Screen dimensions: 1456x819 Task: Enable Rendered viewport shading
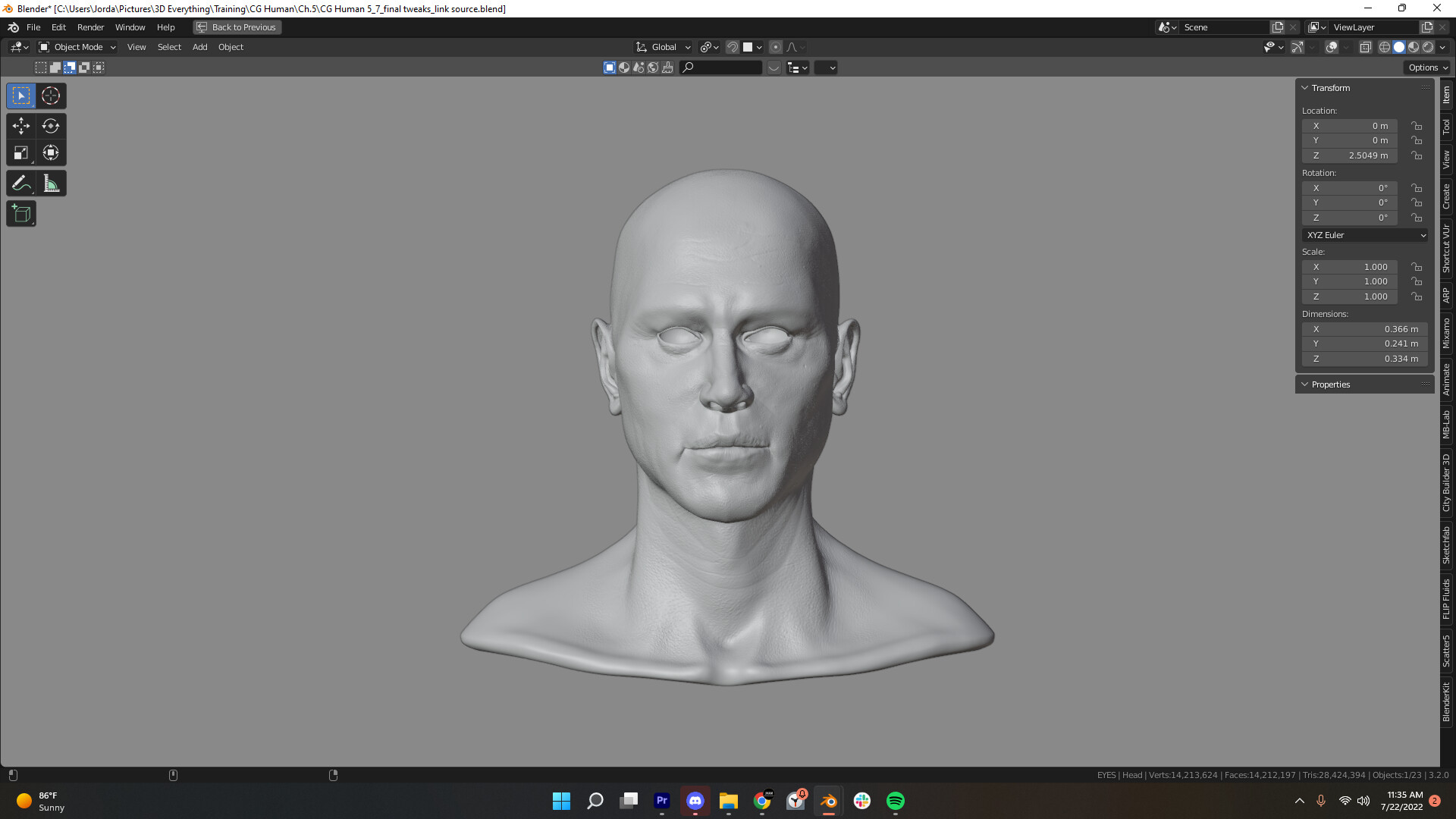click(1429, 47)
